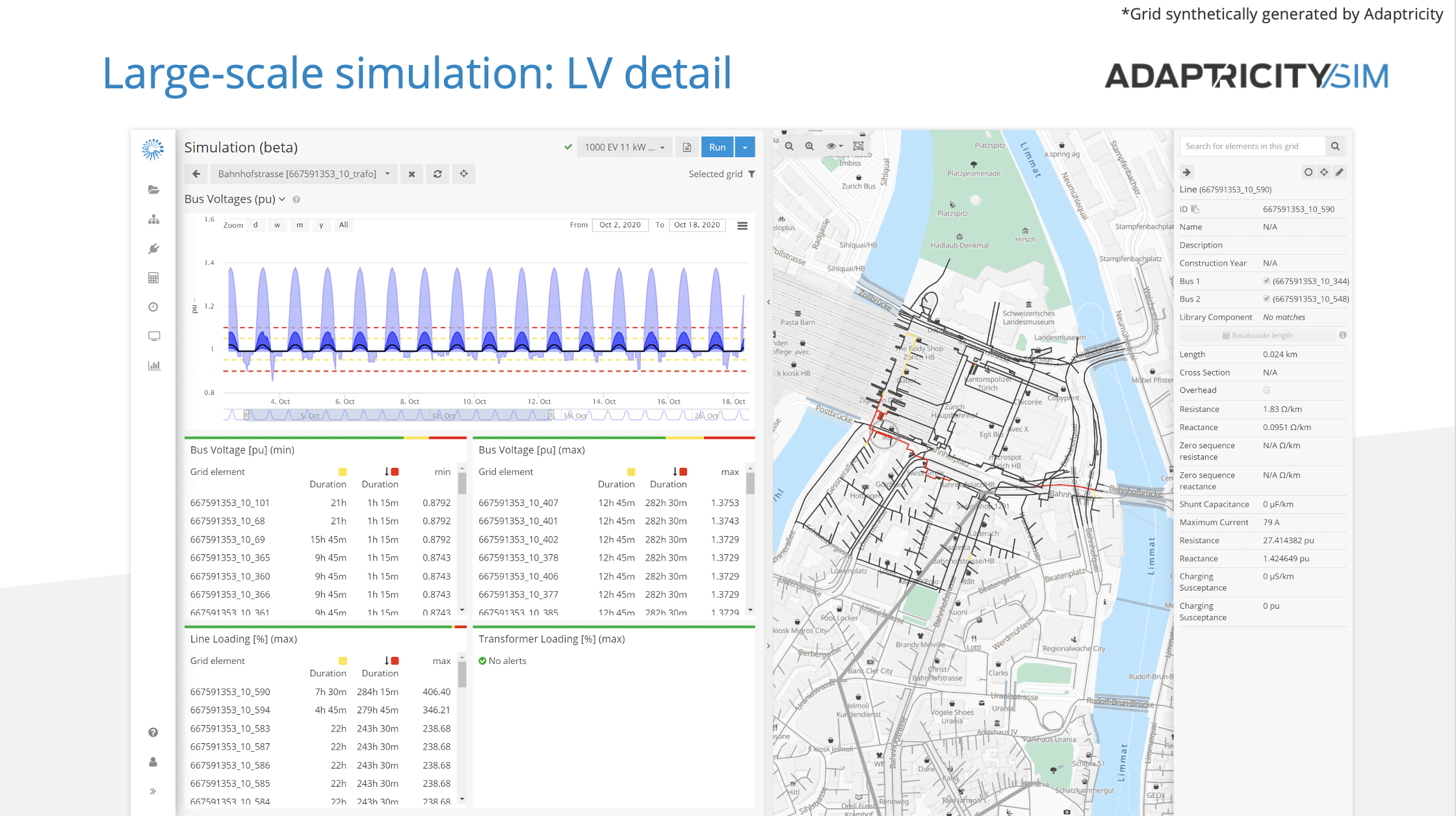Click the Recalculate length button
Viewport: 1456px width, 816px height.
[1257, 335]
